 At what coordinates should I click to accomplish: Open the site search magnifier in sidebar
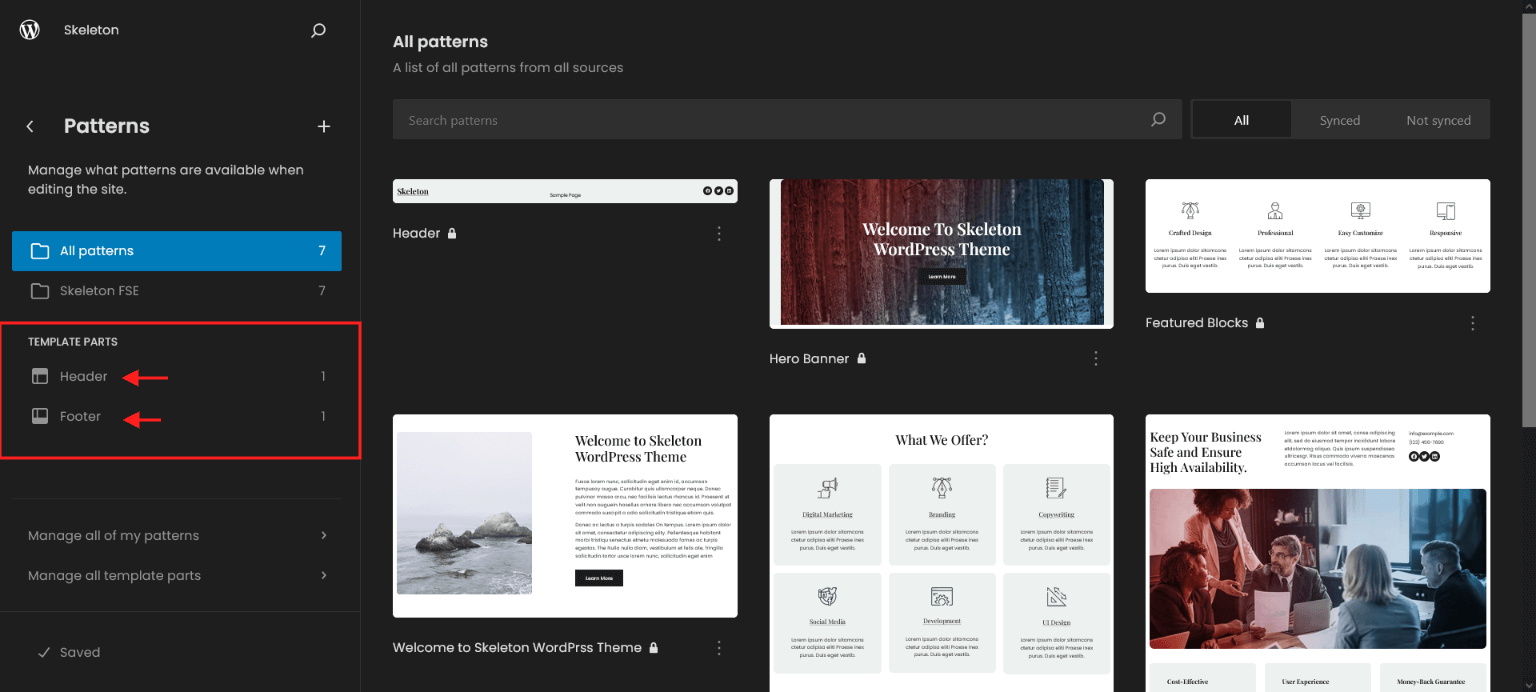click(318, 30)
